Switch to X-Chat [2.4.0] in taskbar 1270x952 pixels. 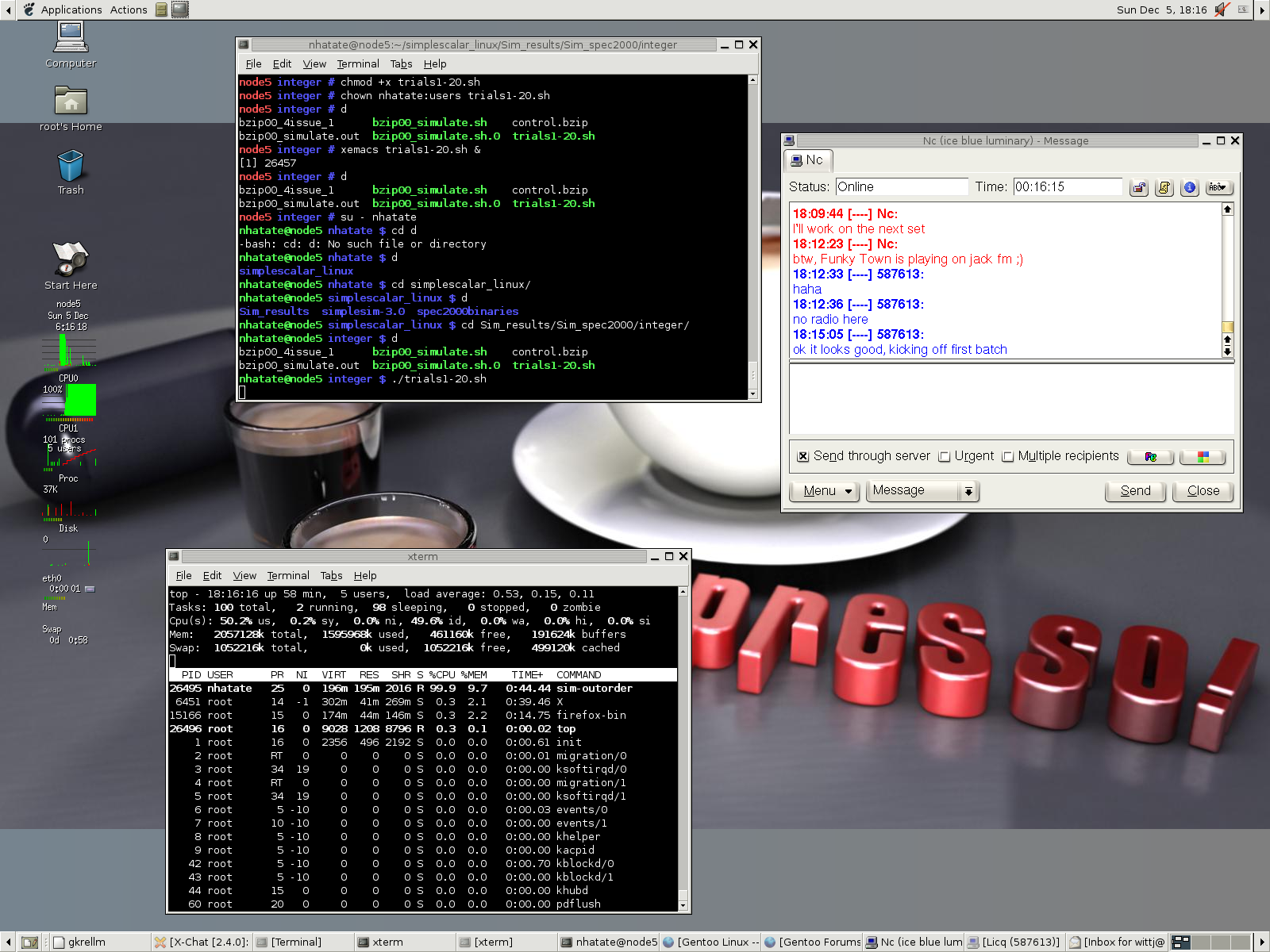point(201,942)
